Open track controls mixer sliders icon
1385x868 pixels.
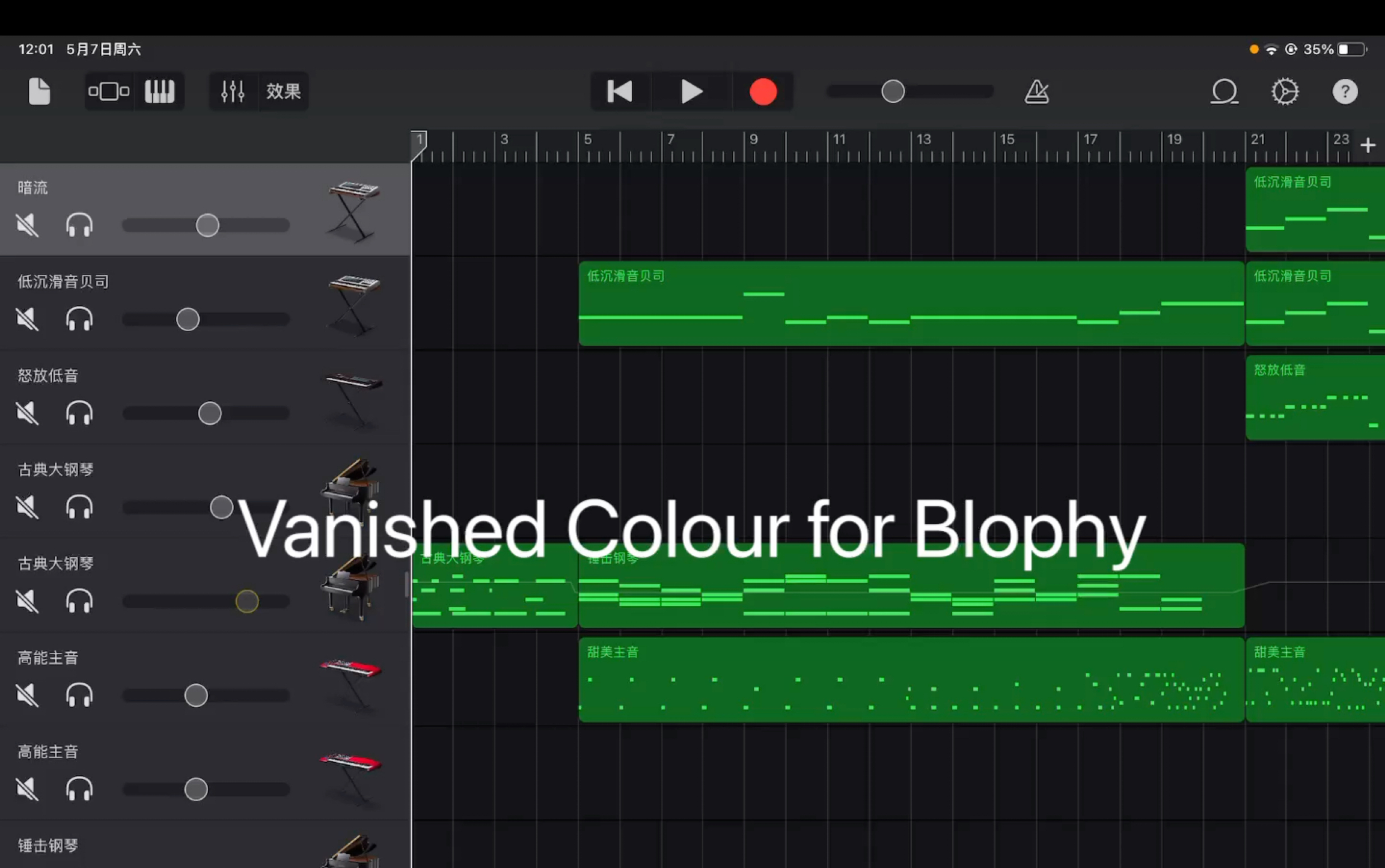pyautogui.click(x=233, y=91)
